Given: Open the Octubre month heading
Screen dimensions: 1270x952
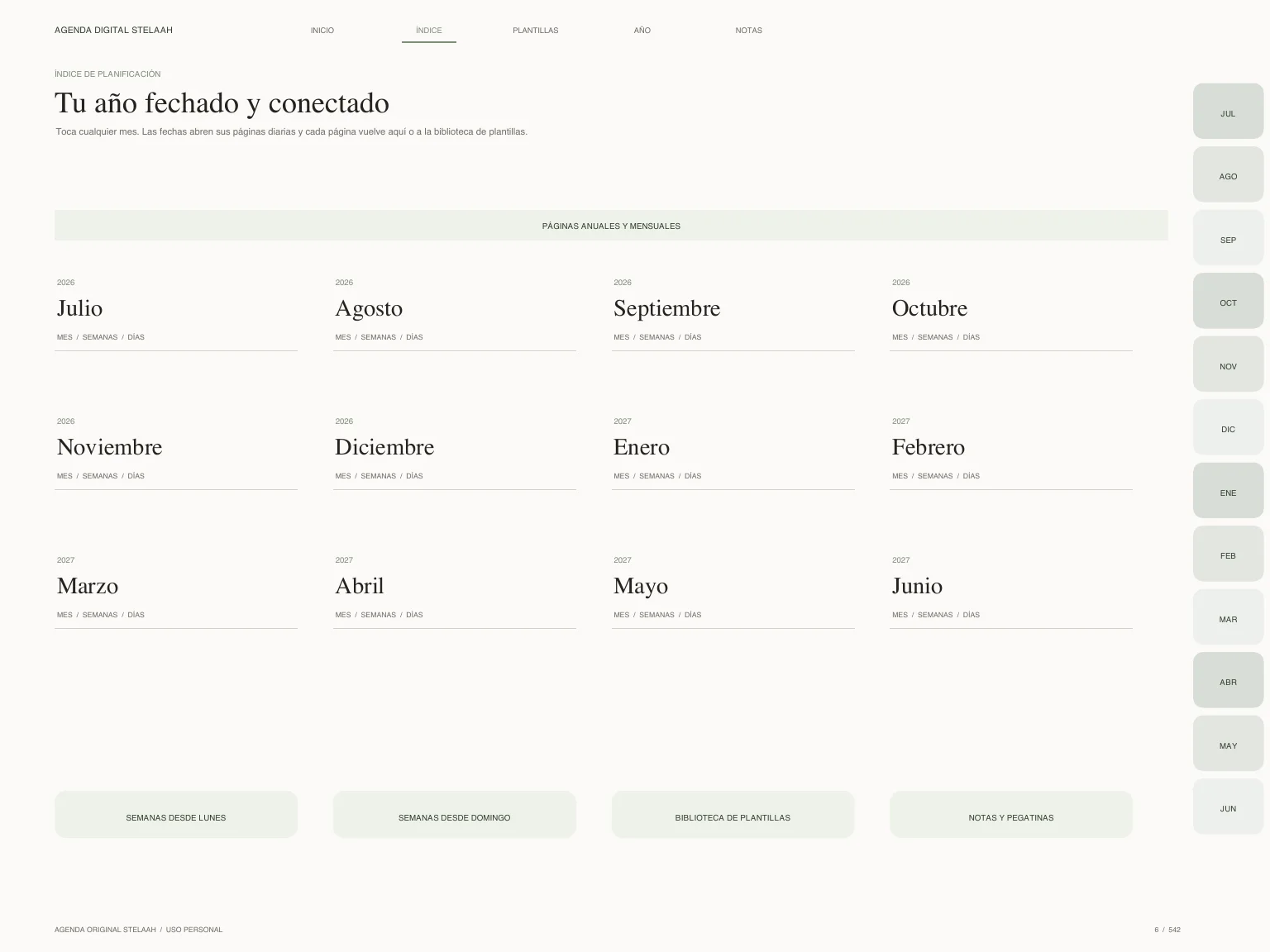Looking at the screenshot, I should click(929, 308).
